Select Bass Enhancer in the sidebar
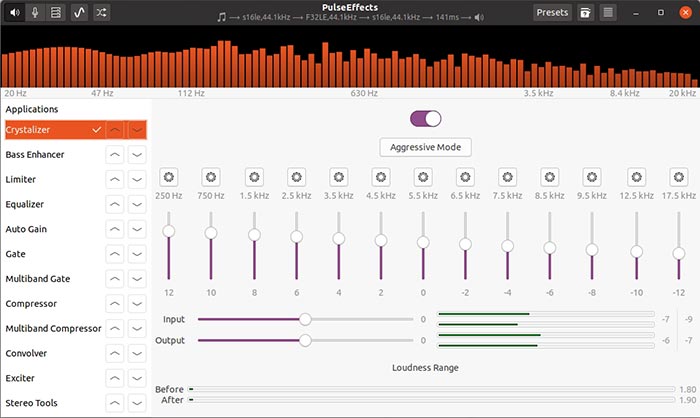Screen dimensions: 700x418 click(35, 155)
